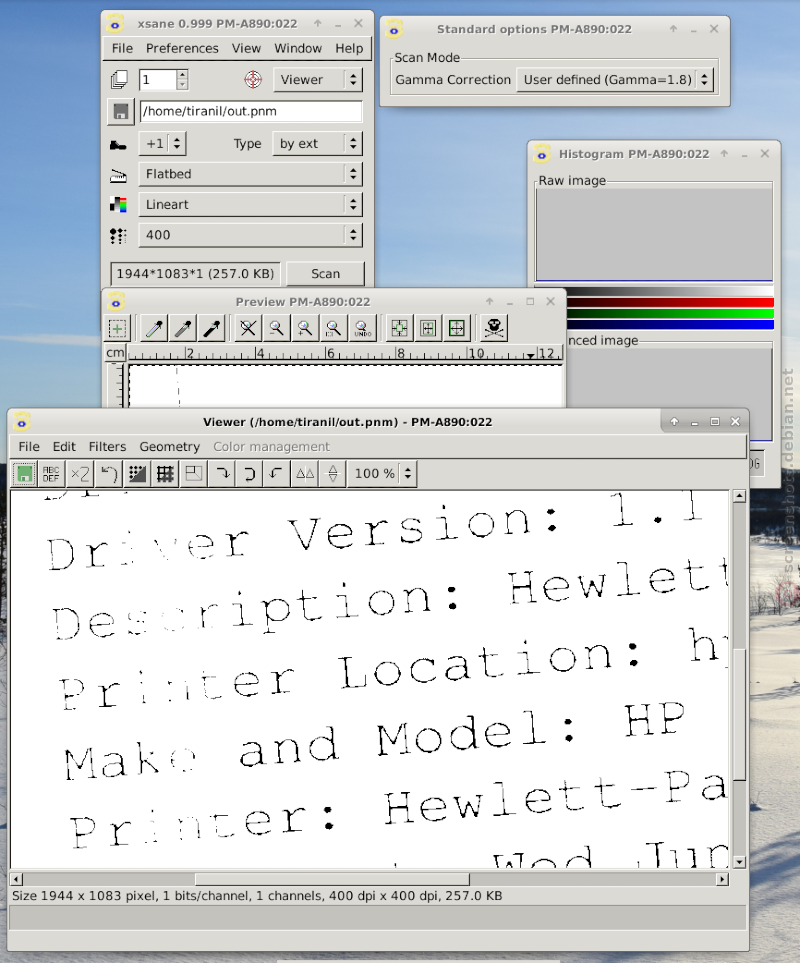Open the 400 resolution dropdown
The height and width of the screenshot is (963, 800).
pos(250,235)
